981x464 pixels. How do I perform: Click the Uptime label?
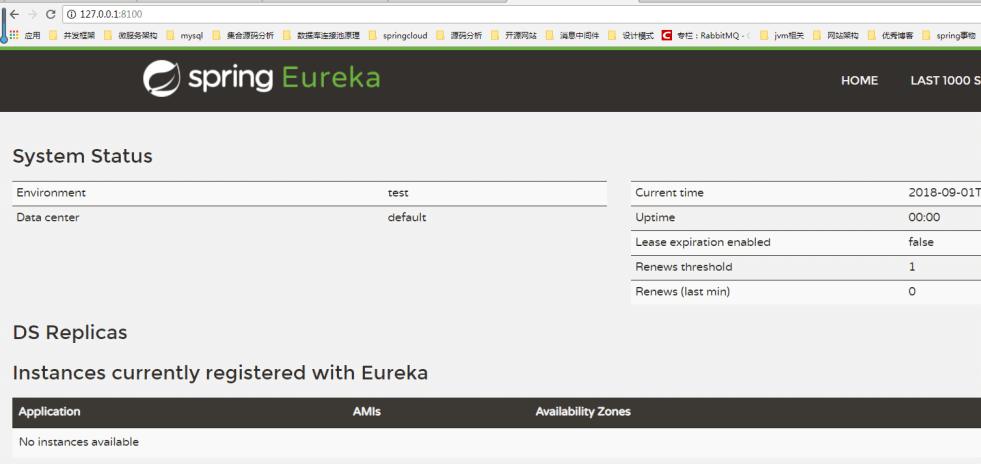coord(655,218)
